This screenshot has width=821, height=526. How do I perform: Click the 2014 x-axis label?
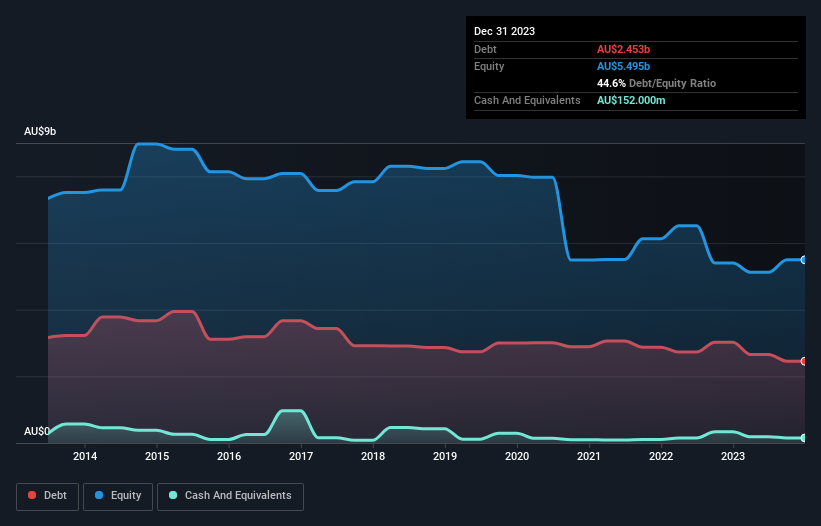(x=85, y=456)
